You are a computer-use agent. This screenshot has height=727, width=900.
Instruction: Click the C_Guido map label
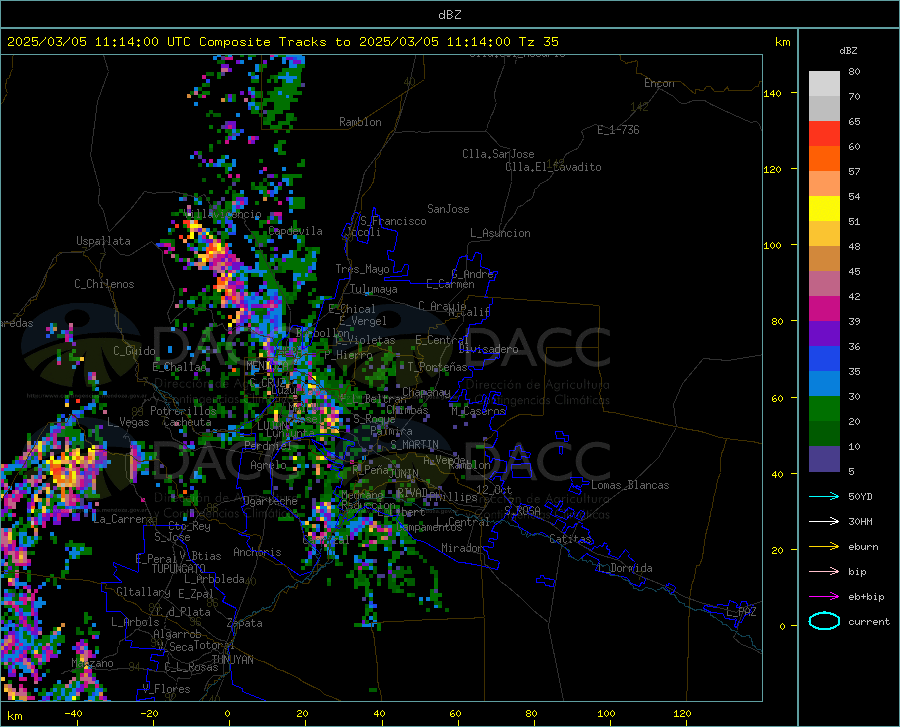(134, 351)
